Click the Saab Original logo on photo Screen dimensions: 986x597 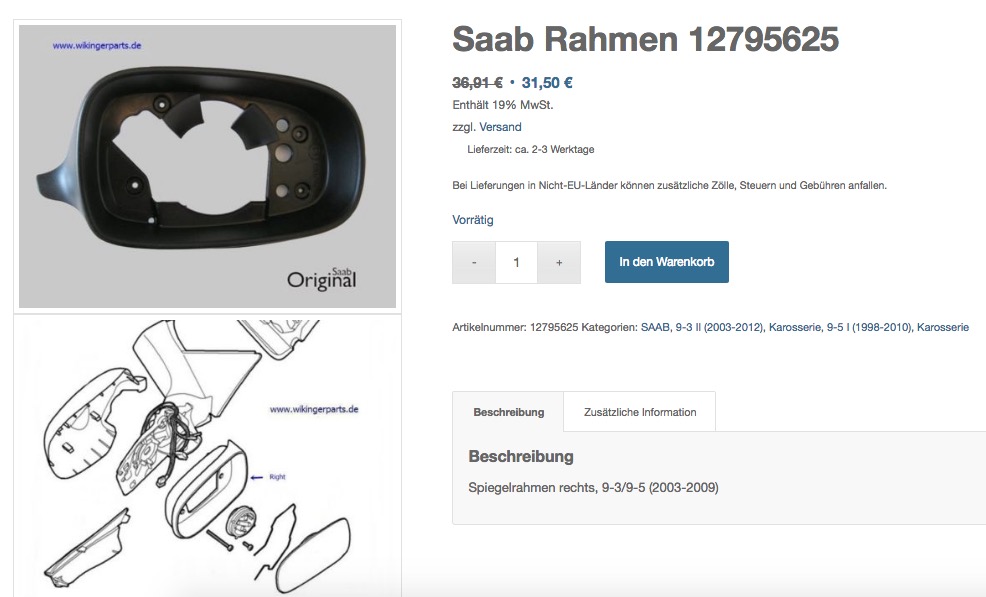(322, 279)
